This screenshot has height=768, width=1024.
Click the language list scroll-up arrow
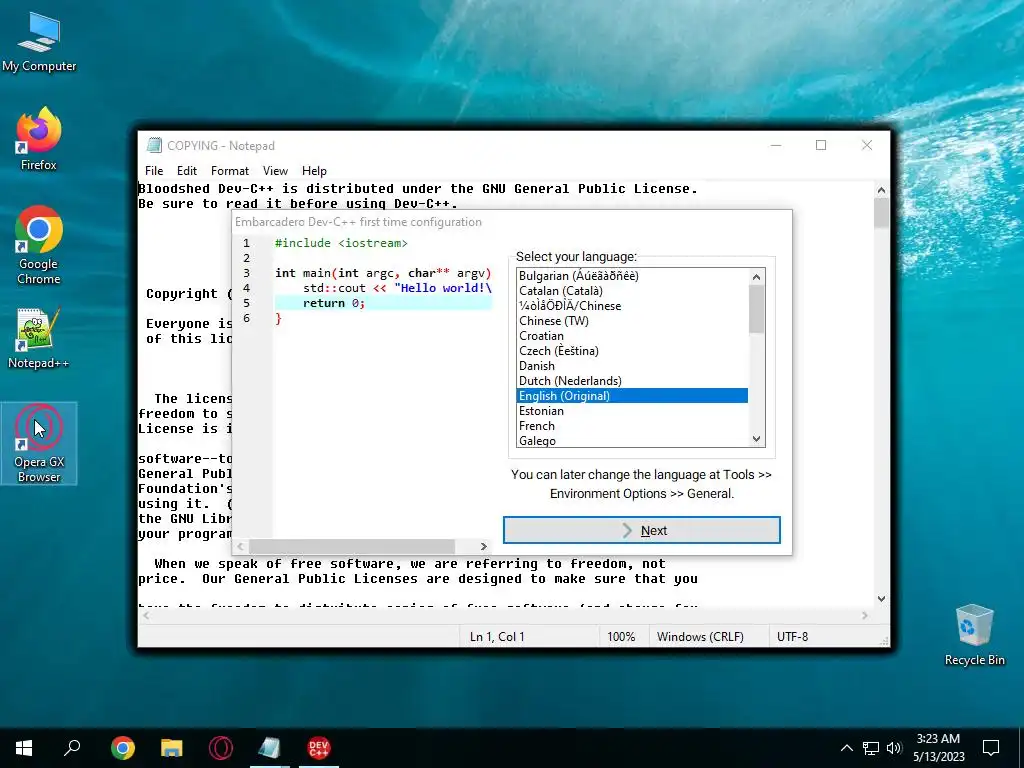(756, 277)
